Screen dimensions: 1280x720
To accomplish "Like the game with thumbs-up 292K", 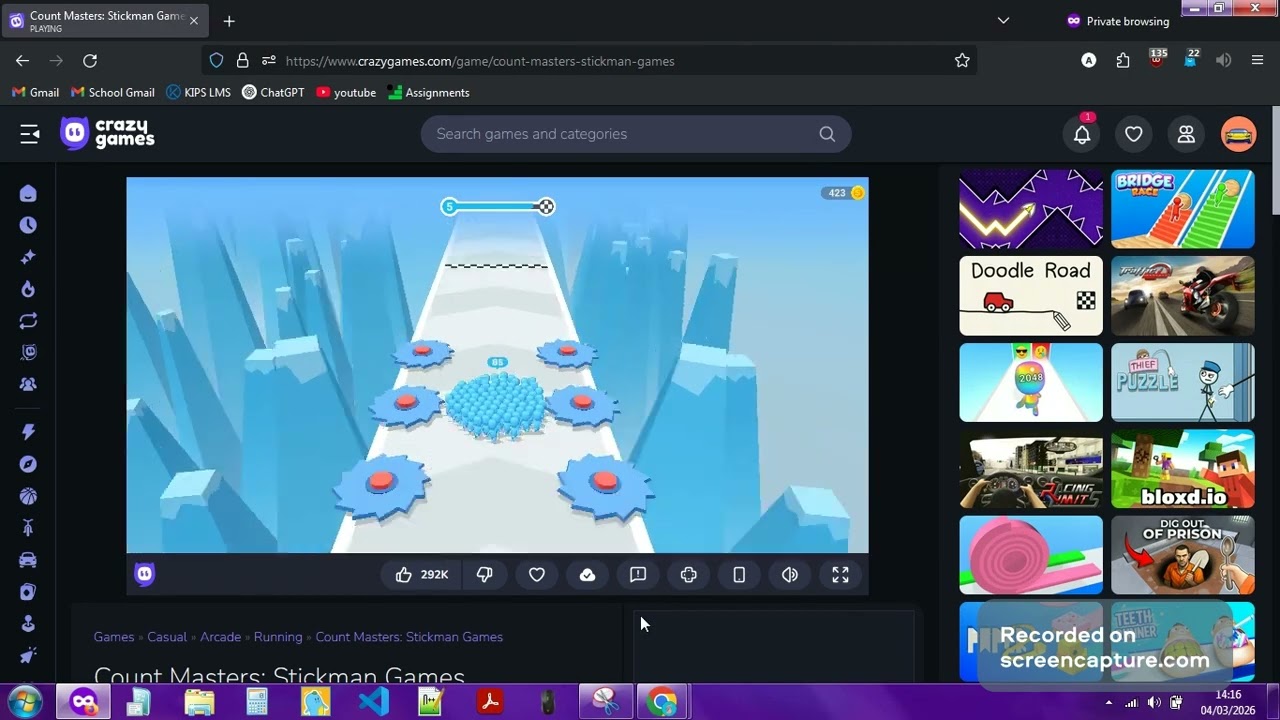I will click(x=421, y=575).
